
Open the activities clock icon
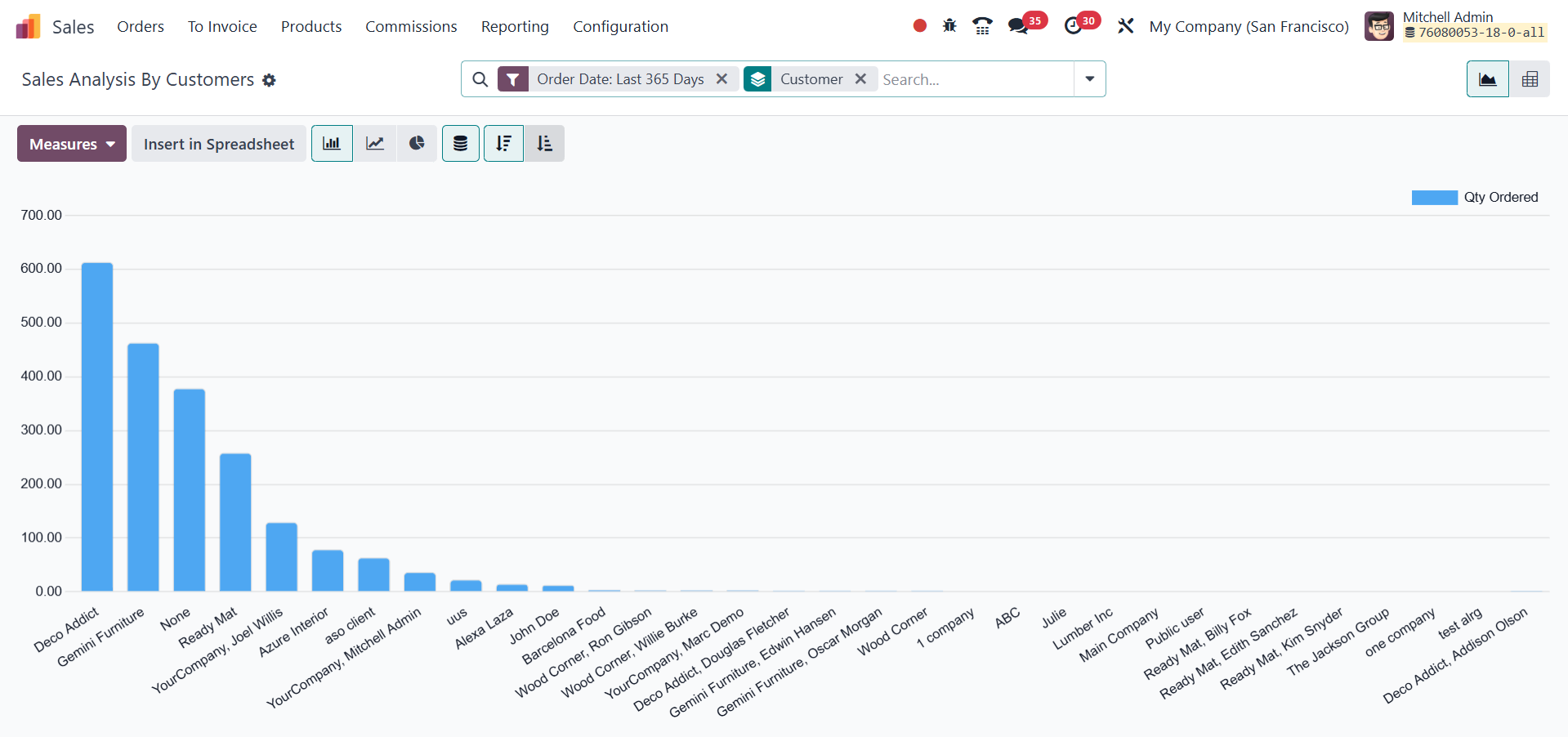1073,26
